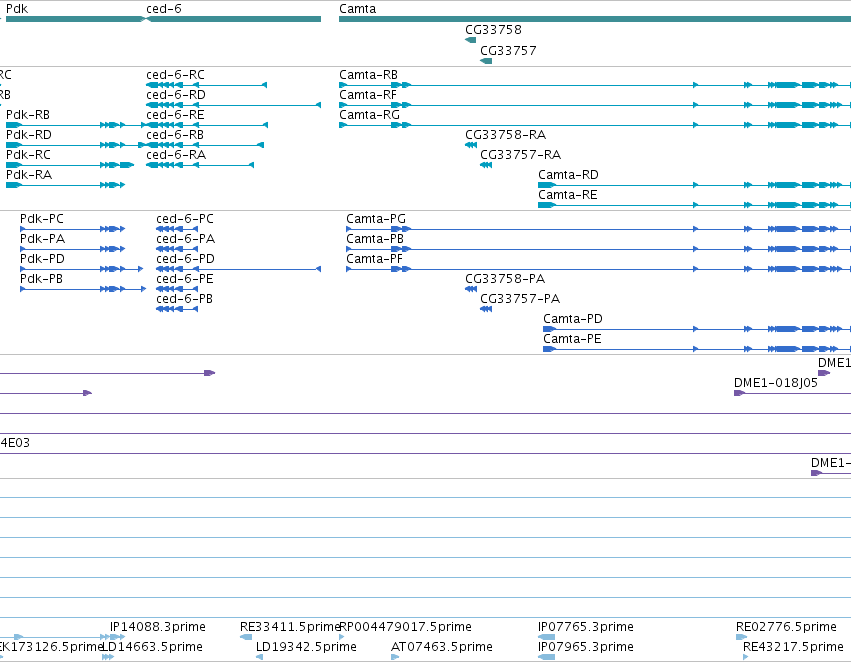Viewport: 851px width, 662px height.
Task: Select the Pdk gene bar
Action: point(75,19)
